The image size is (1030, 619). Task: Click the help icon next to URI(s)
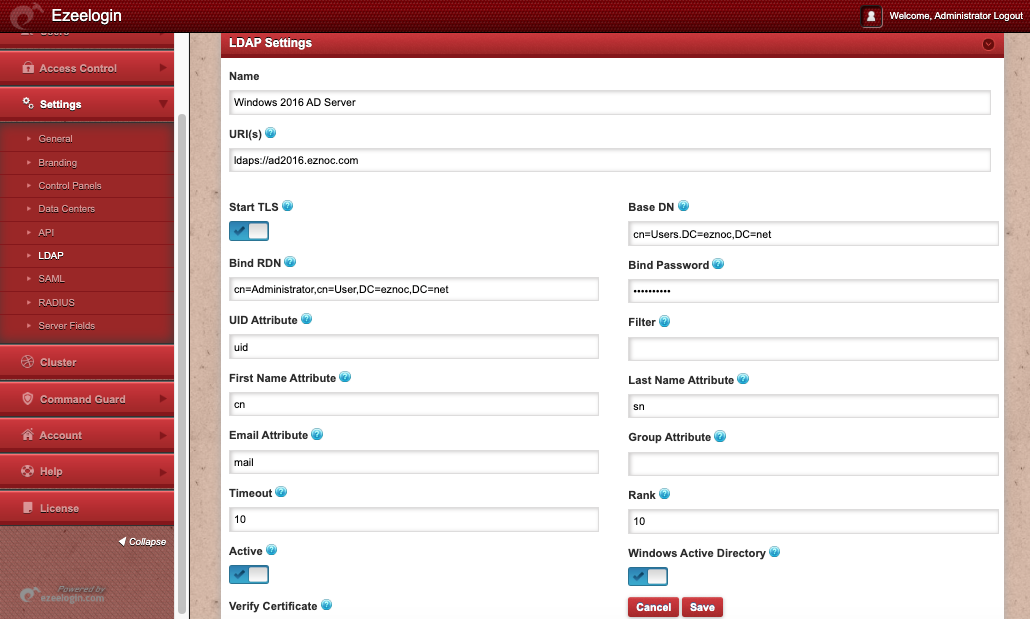click(270, 133)
